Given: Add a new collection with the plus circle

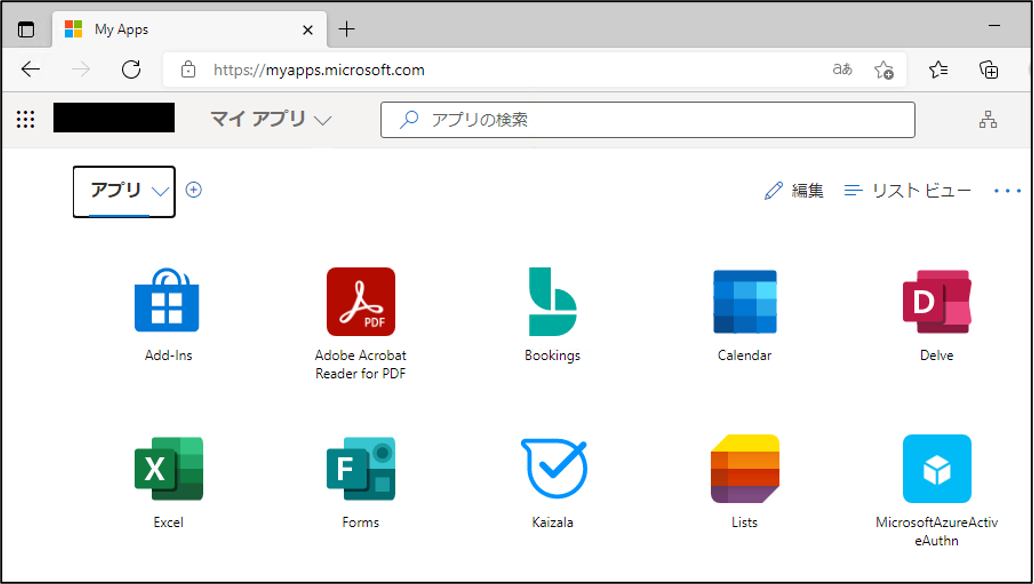Looking at the screenshot, I should (193, 190).
